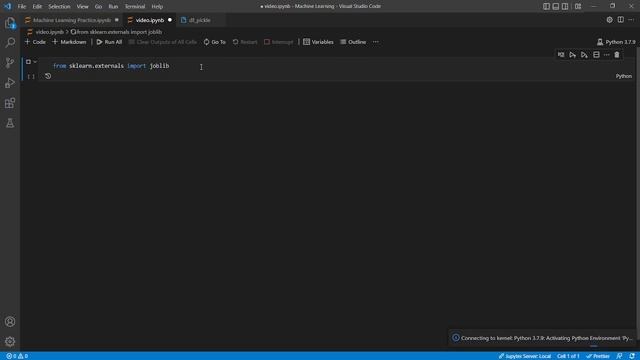Open the File menu

[x=22, y=7]
